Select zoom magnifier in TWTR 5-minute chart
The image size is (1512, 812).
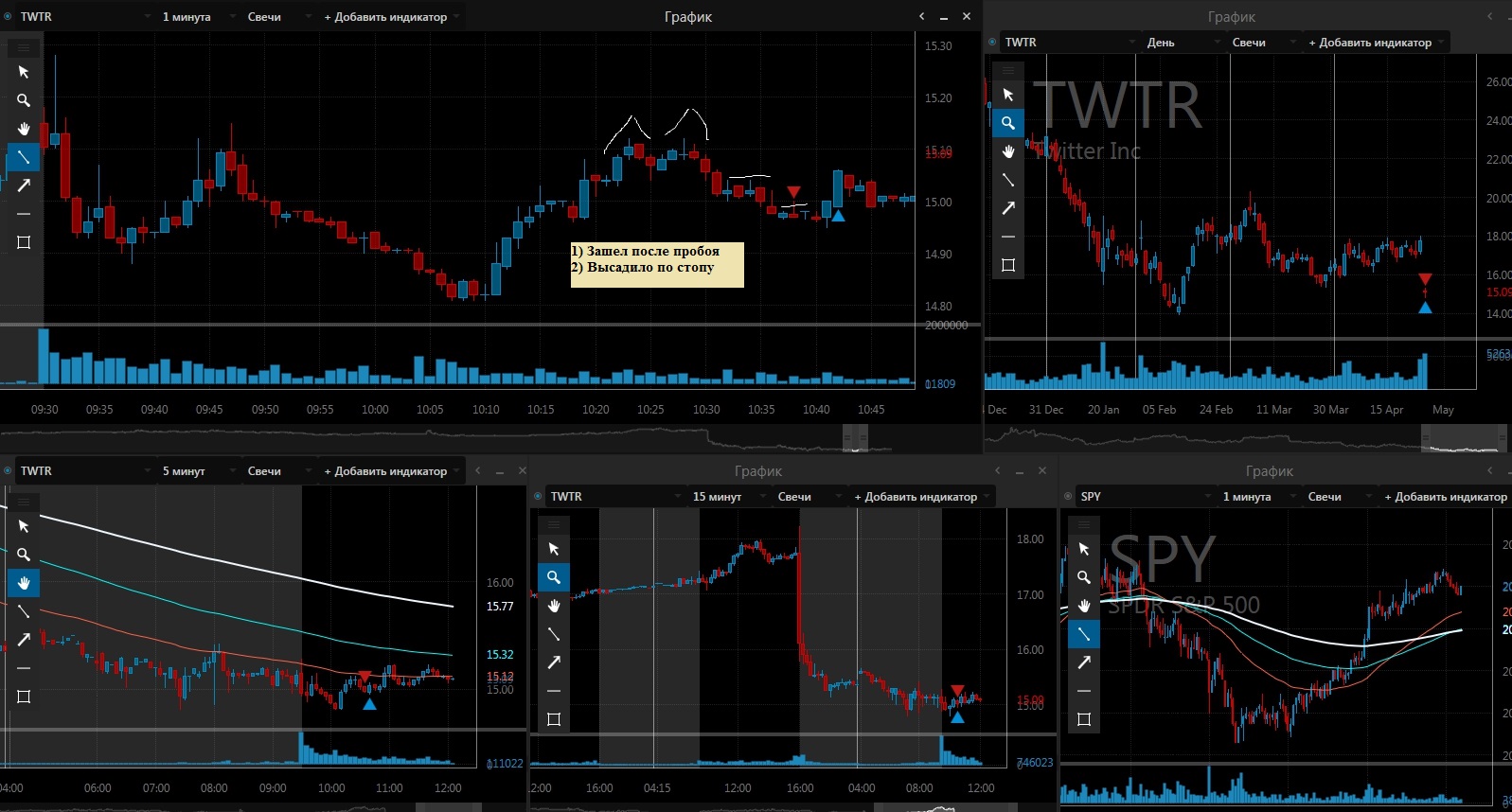tap(24, 555)
